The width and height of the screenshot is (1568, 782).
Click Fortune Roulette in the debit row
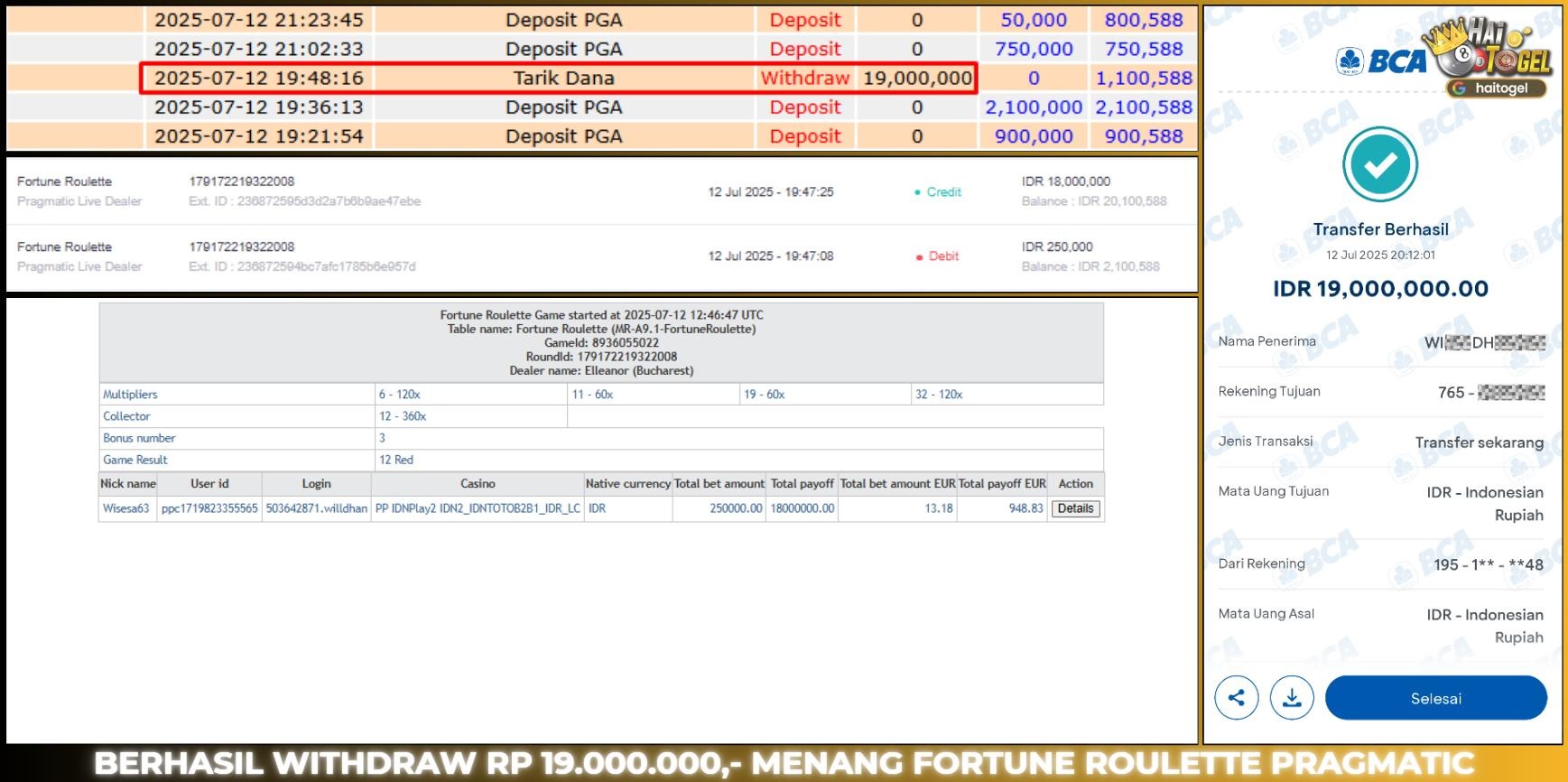tap(64, 247)
